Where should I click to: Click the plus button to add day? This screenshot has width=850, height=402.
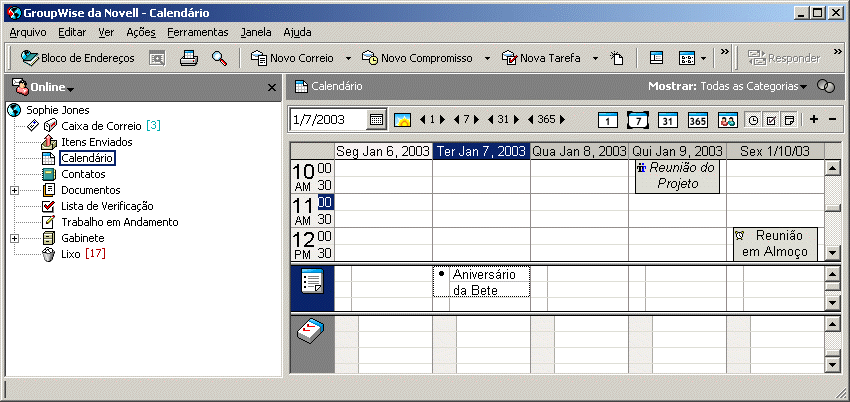(x=813, y=119)
